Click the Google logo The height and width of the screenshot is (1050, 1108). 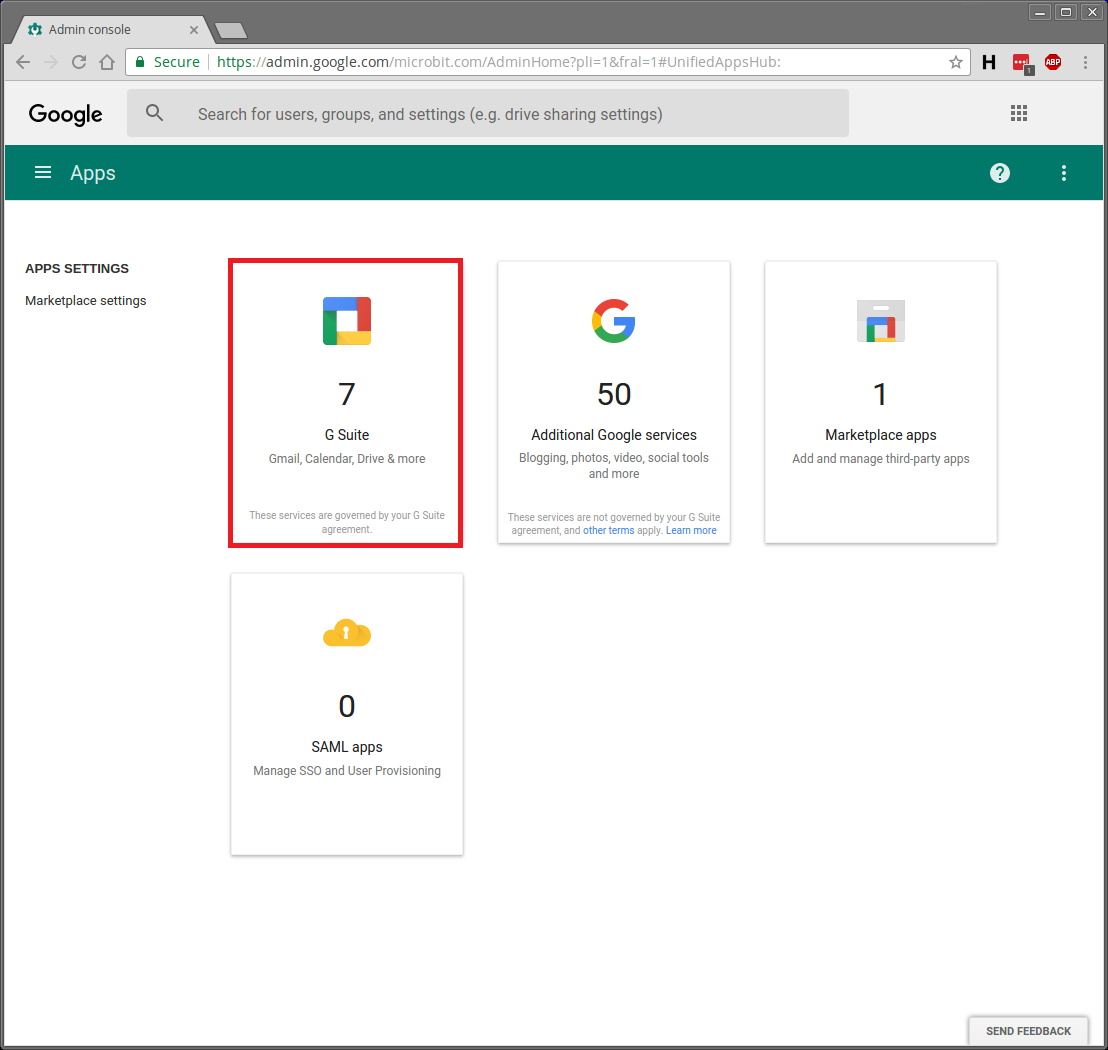tap(66, 114)
